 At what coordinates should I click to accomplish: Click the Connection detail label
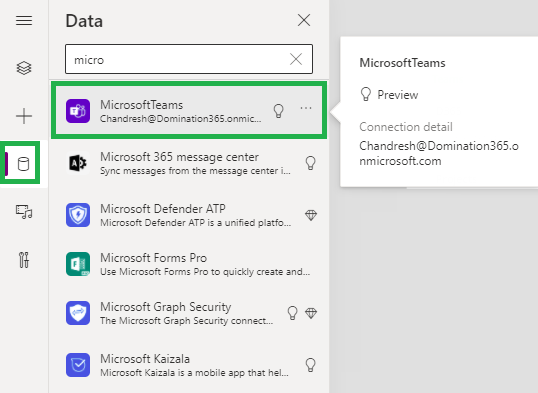[406, 127]
